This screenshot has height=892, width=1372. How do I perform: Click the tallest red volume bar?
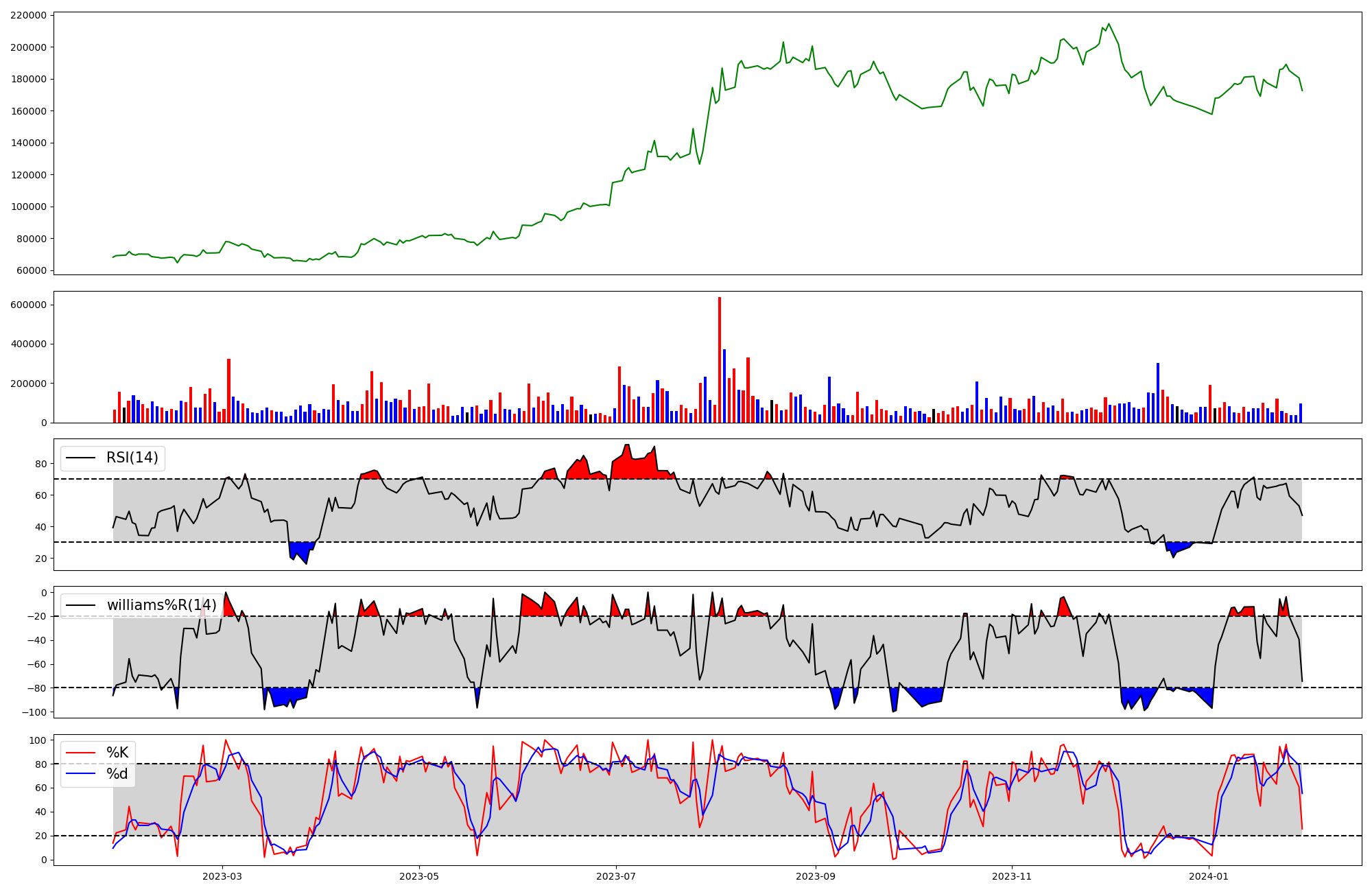(720, 360)
